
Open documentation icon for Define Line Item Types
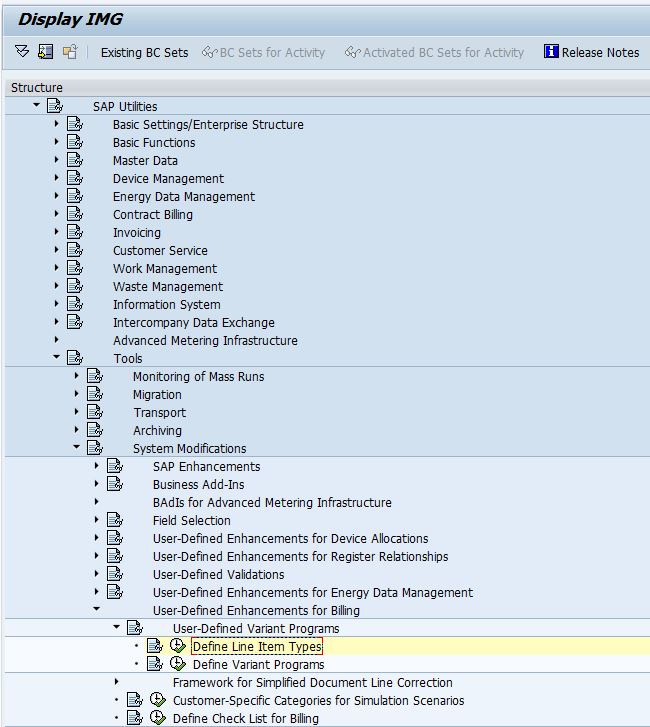coord(155,646)
